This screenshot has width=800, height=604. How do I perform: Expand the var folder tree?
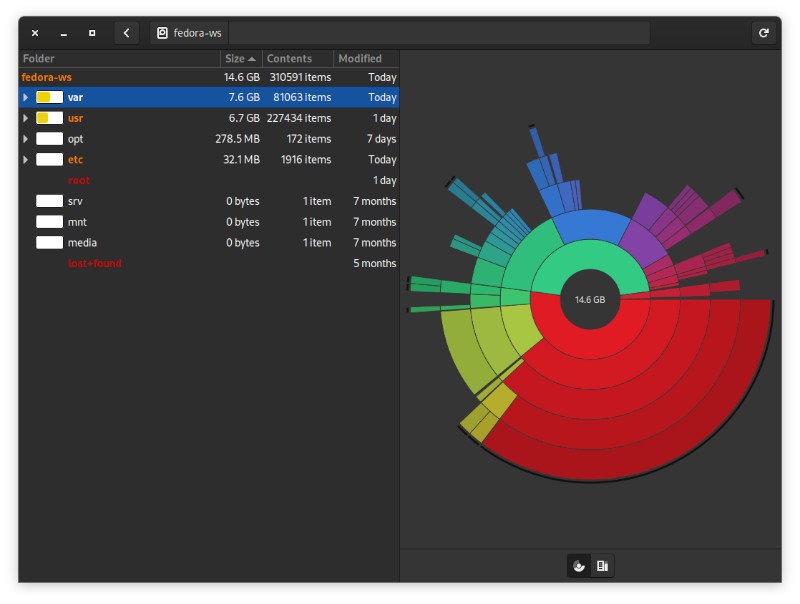coord(24,97)
